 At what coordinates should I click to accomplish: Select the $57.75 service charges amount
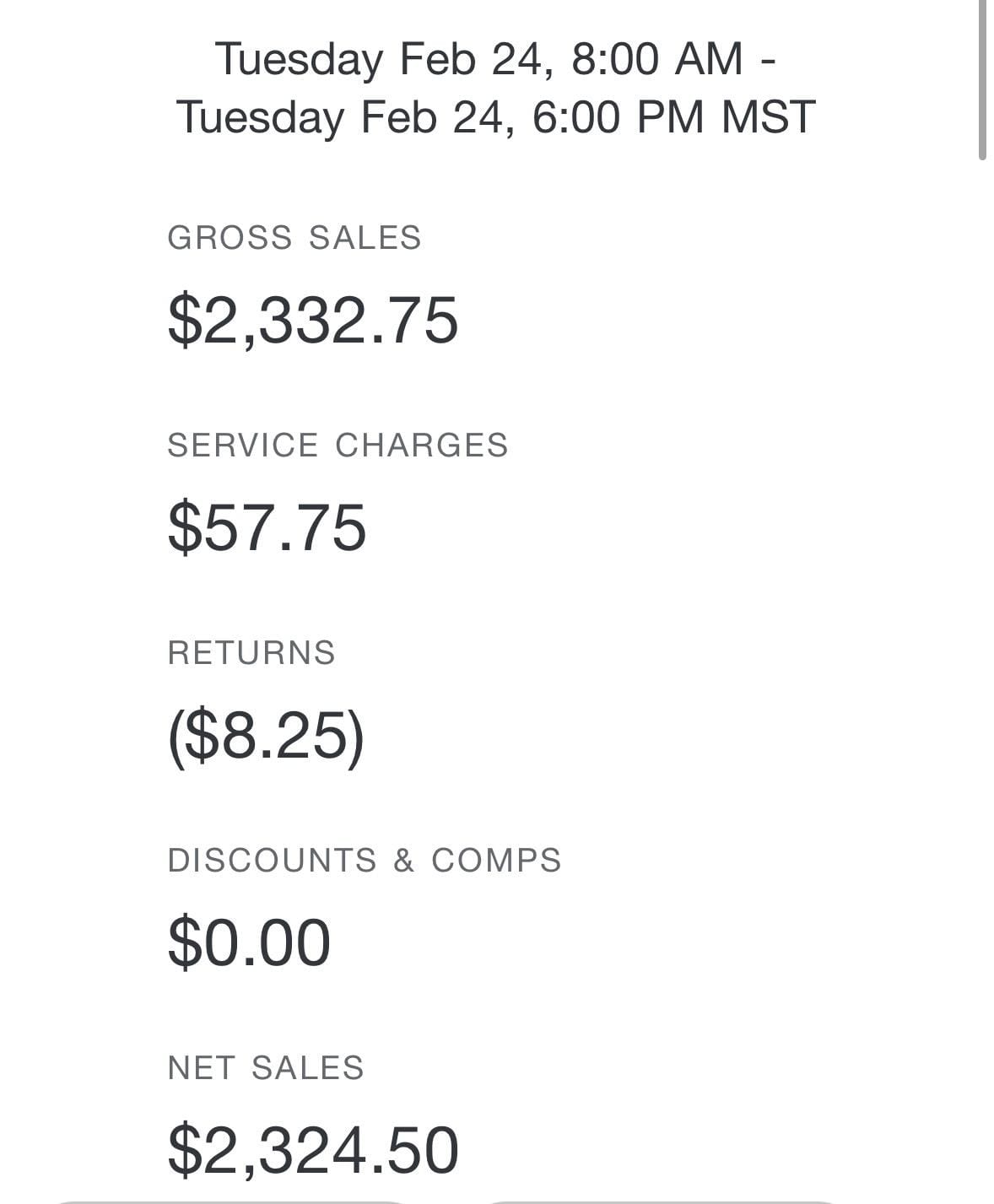point(267,527)
